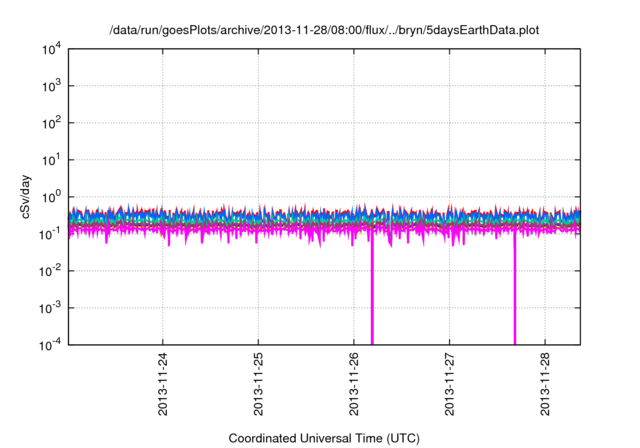Select the 2013-11-28 date tick label

coord(545,385)
